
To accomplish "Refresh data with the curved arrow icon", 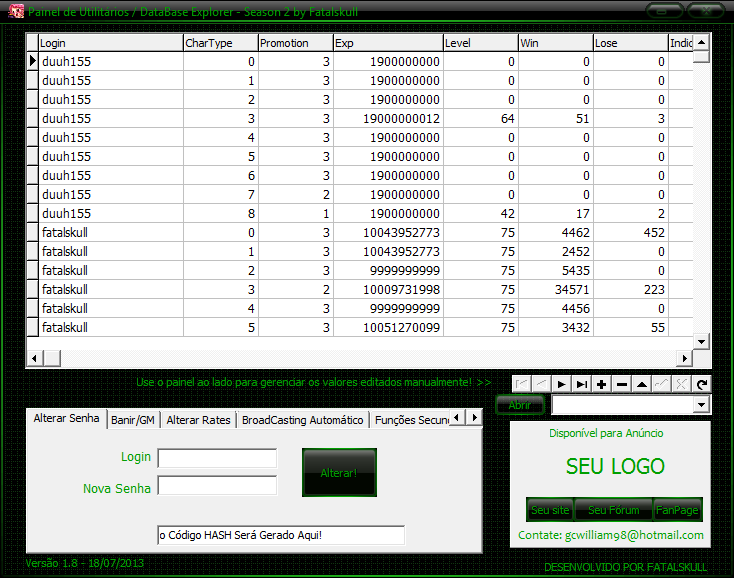I will [702, 384].
